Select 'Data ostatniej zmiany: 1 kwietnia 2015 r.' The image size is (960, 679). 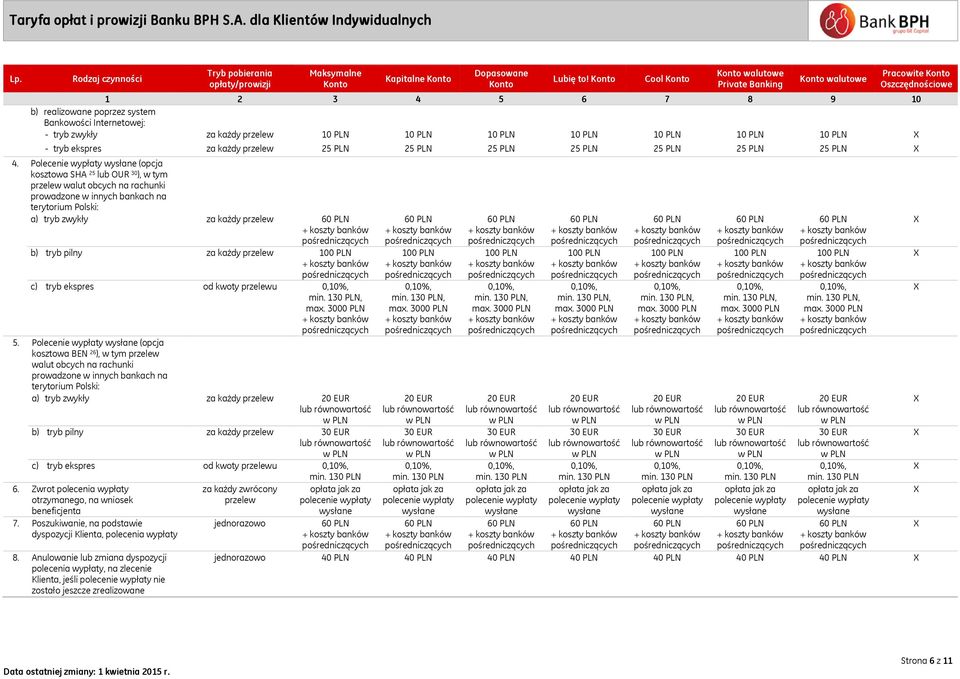pyautogui.click(x=86, y=672)
